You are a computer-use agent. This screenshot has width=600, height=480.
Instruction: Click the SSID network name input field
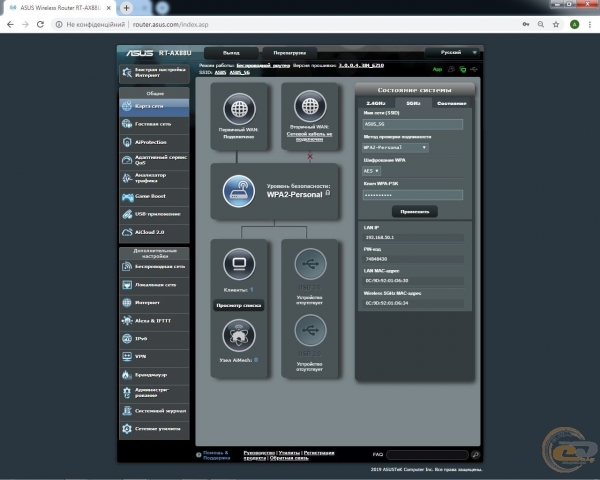[412, 124]
